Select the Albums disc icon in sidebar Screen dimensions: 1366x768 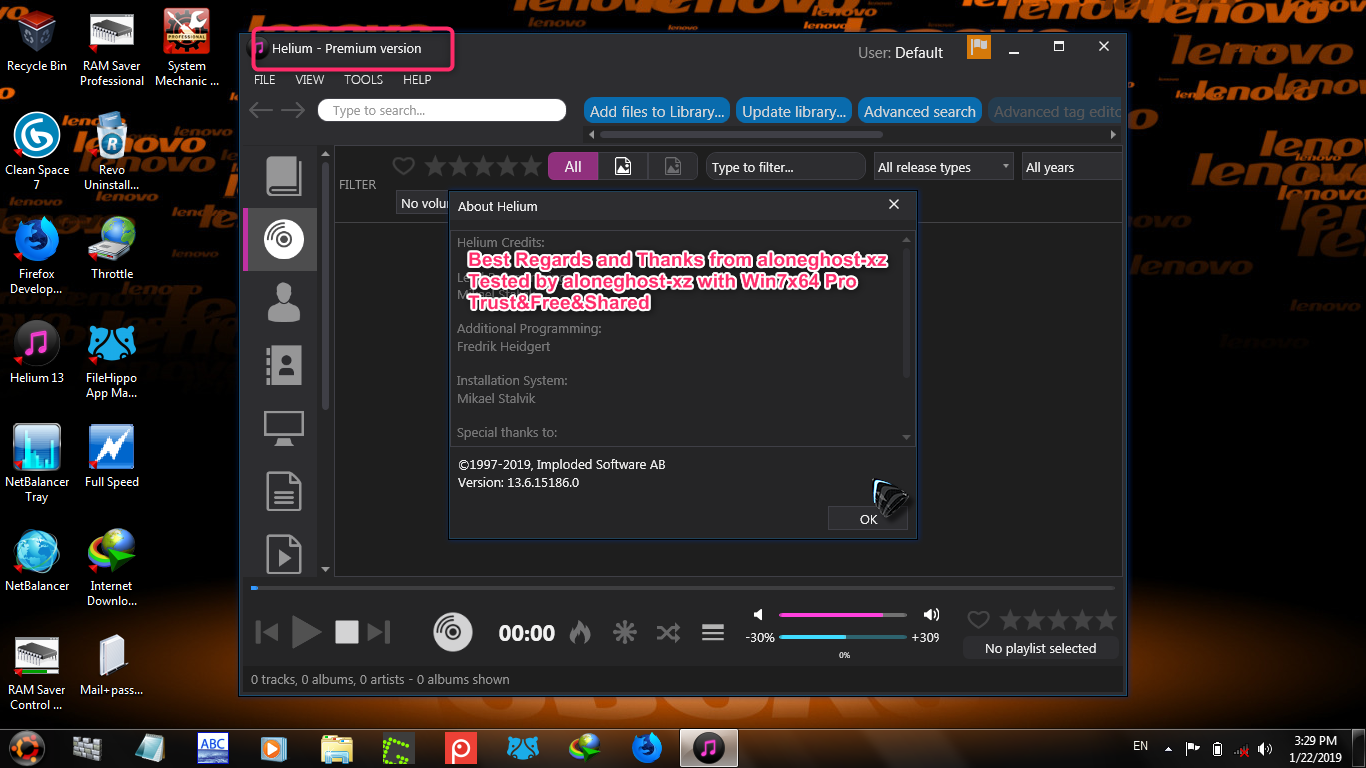(283, 239)
